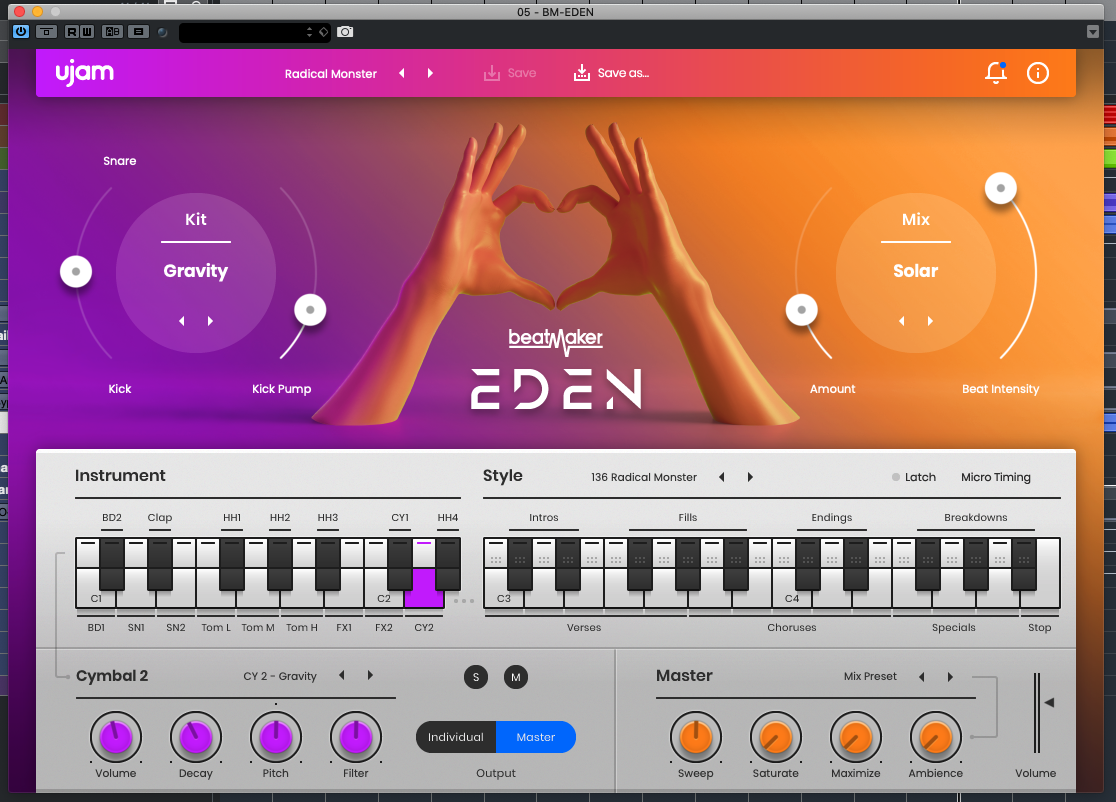Click the Save as download icon

pos(582,73)
